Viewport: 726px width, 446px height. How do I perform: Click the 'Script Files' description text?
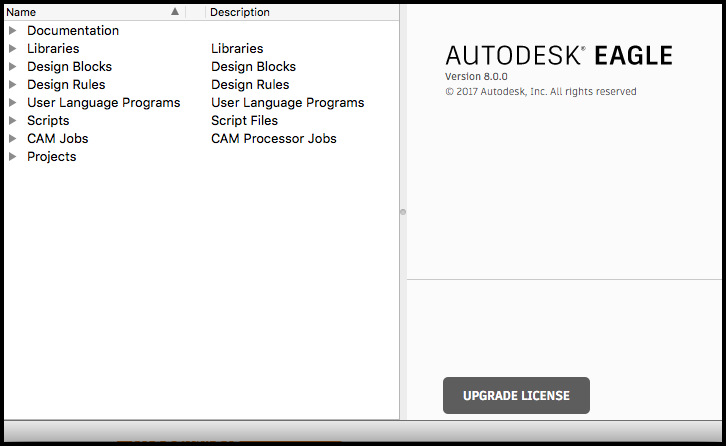click(x=244, y=121)
